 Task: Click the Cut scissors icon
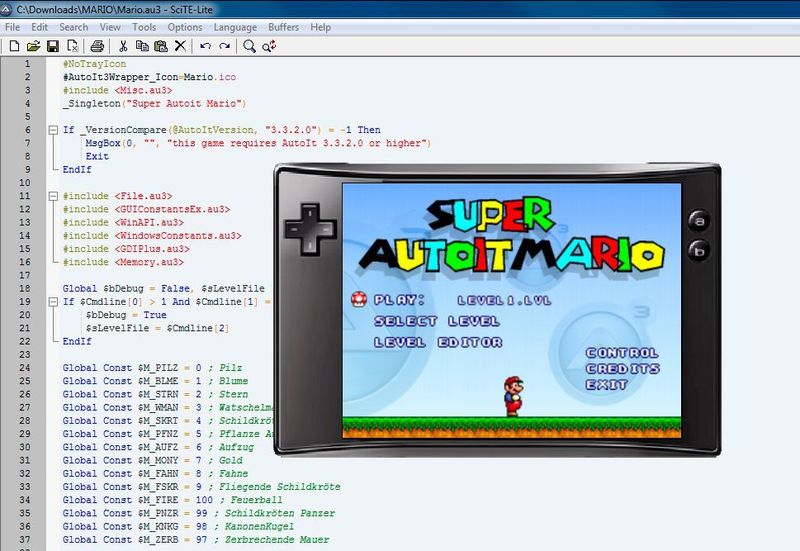click(123, 46)
